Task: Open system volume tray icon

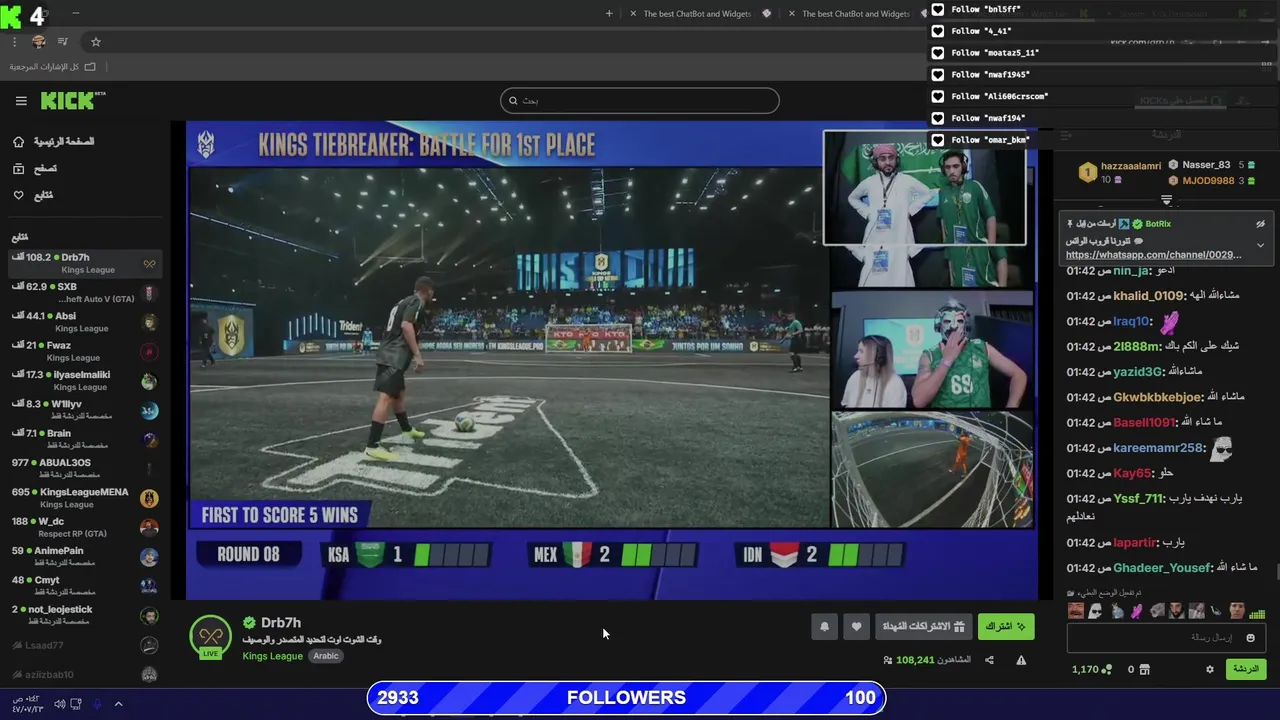Action: tap(59, 704)
